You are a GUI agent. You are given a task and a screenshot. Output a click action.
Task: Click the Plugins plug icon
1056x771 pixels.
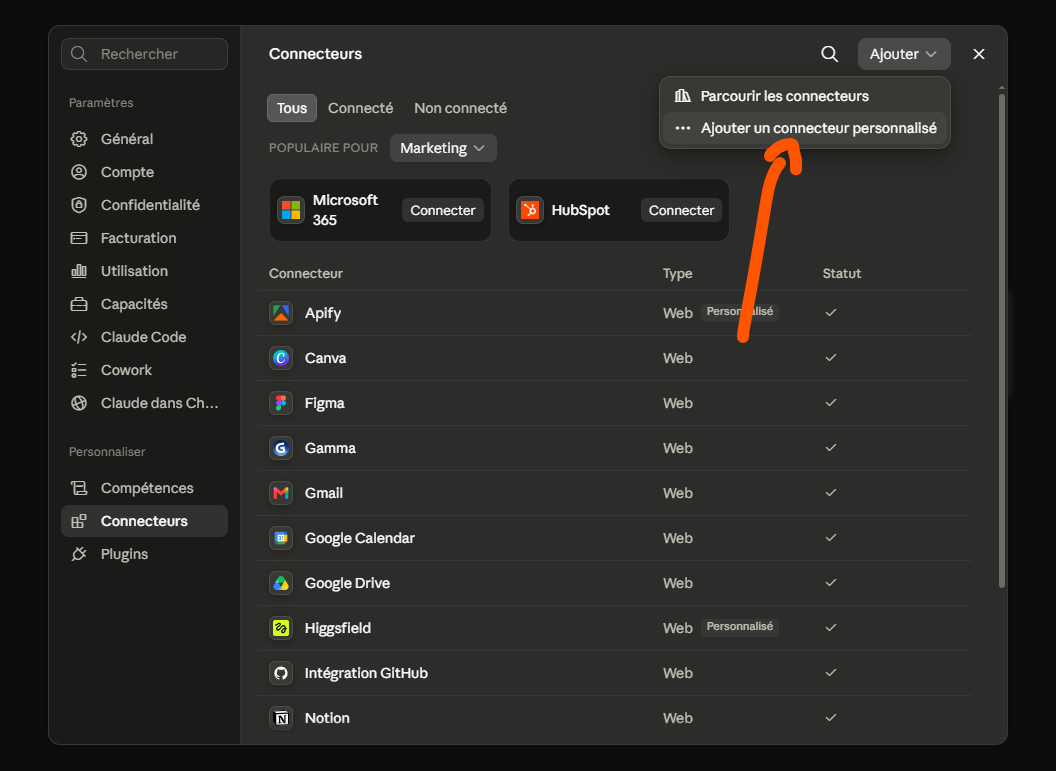[79, 554]
